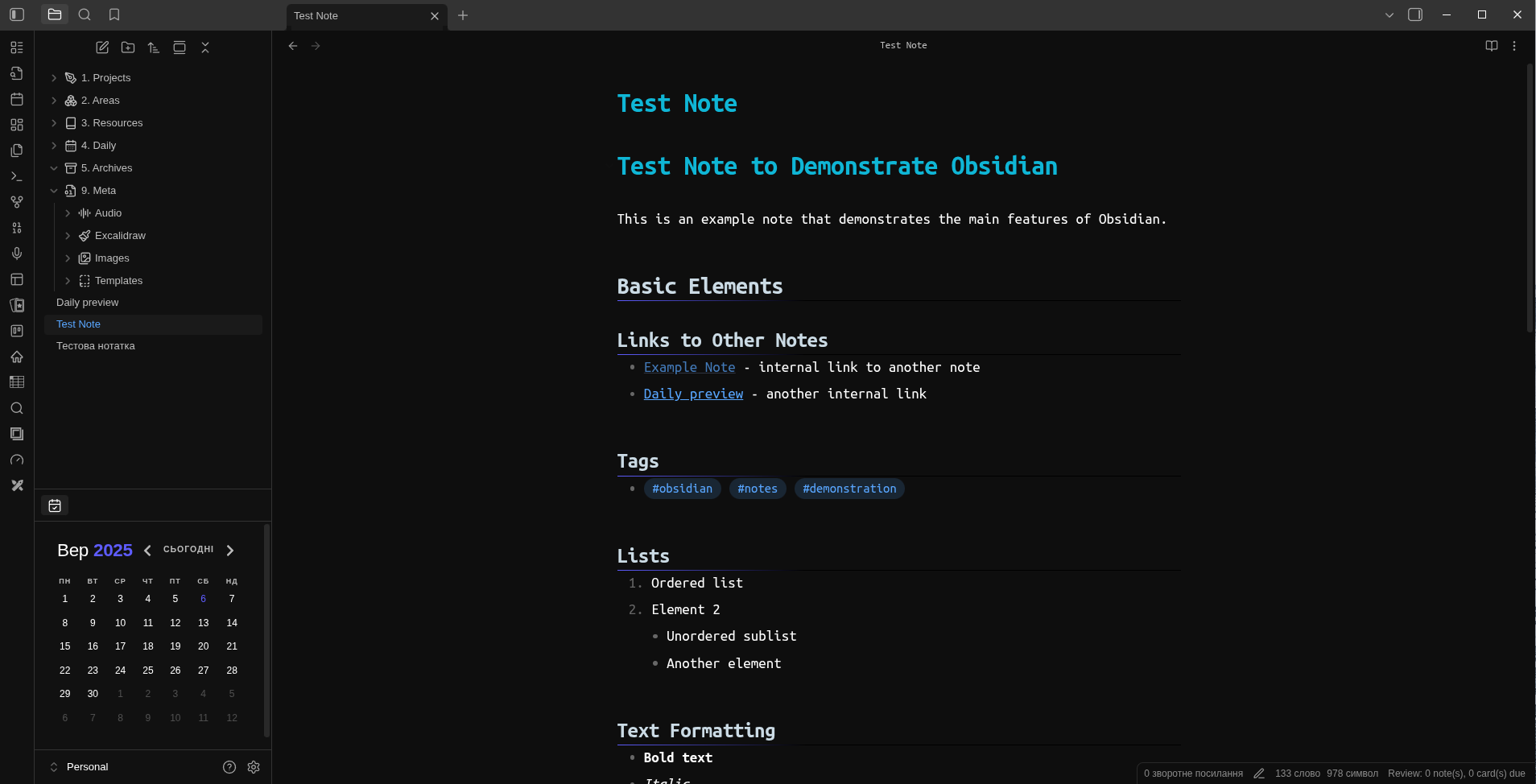The width and height of the screenshot is (1536, 784).
Task: Click the table ribbon icon
Action: [17, 382]
